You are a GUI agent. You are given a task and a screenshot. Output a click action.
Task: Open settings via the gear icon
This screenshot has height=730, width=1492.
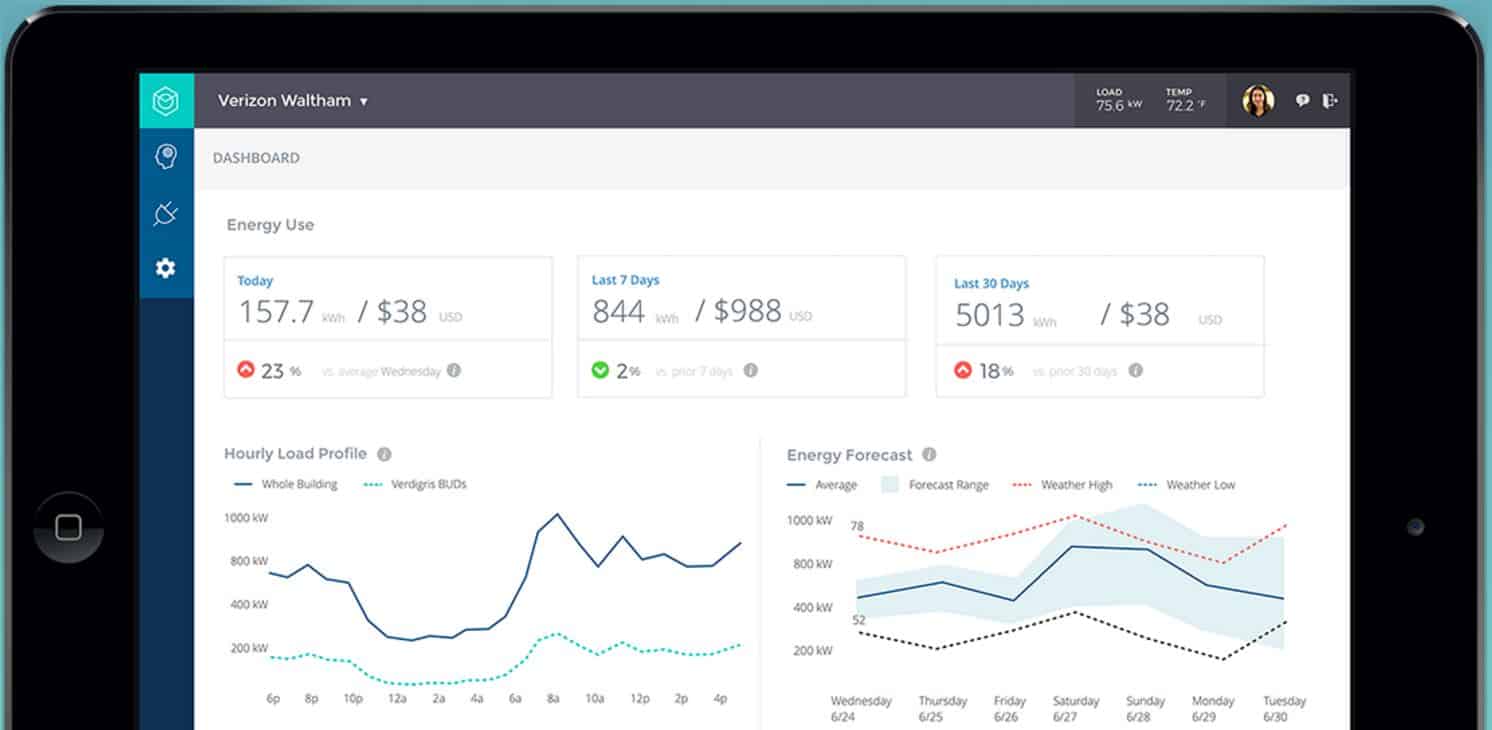[166, 268]
